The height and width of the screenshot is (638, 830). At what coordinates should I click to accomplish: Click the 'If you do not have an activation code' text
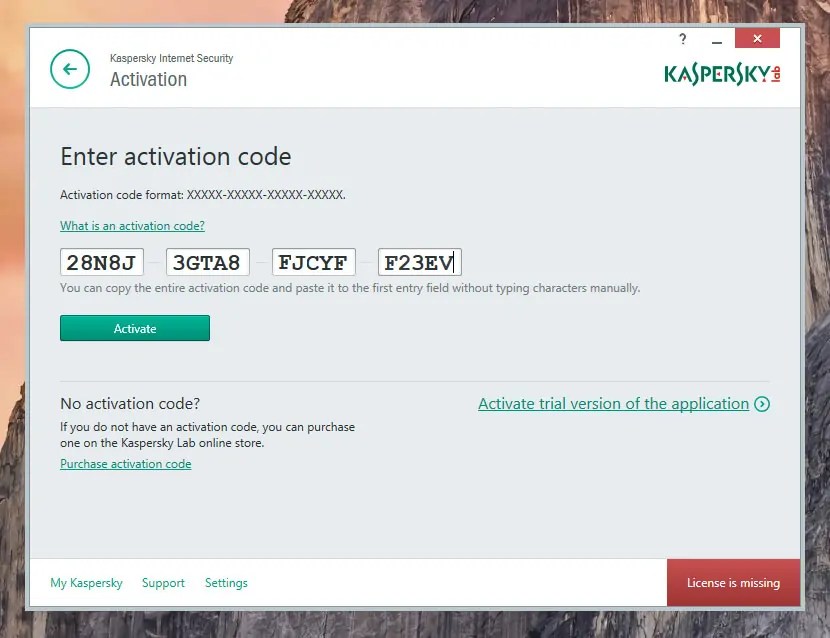tap(208, 435)
